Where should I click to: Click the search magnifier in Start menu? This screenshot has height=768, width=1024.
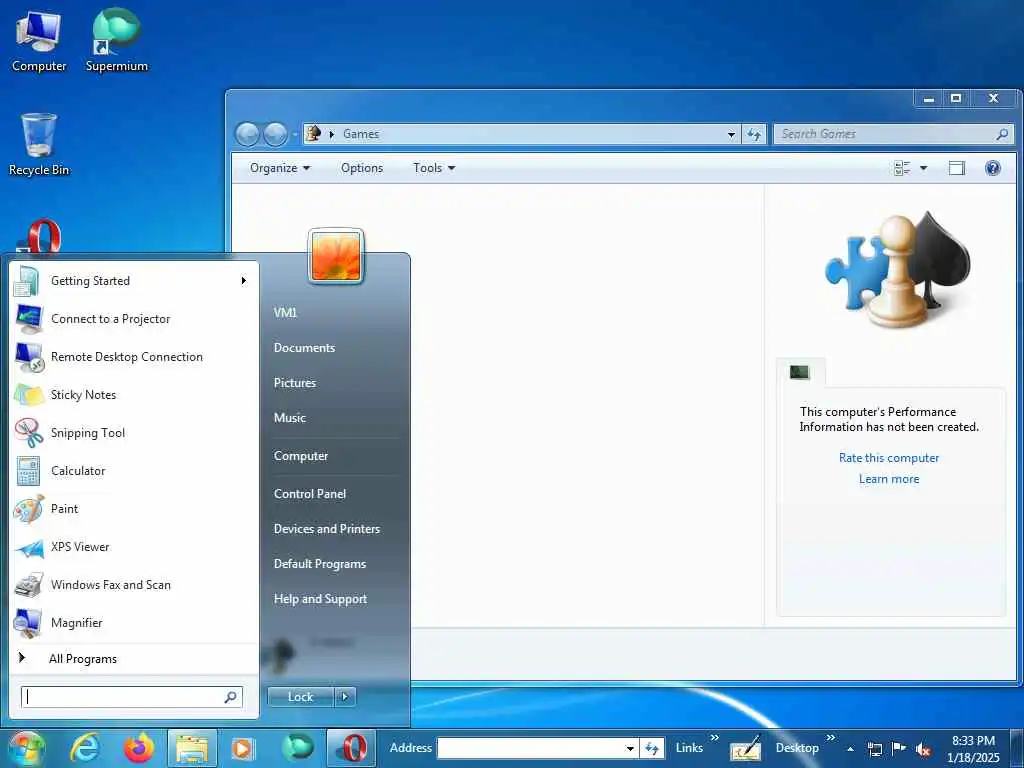[231, 697]
